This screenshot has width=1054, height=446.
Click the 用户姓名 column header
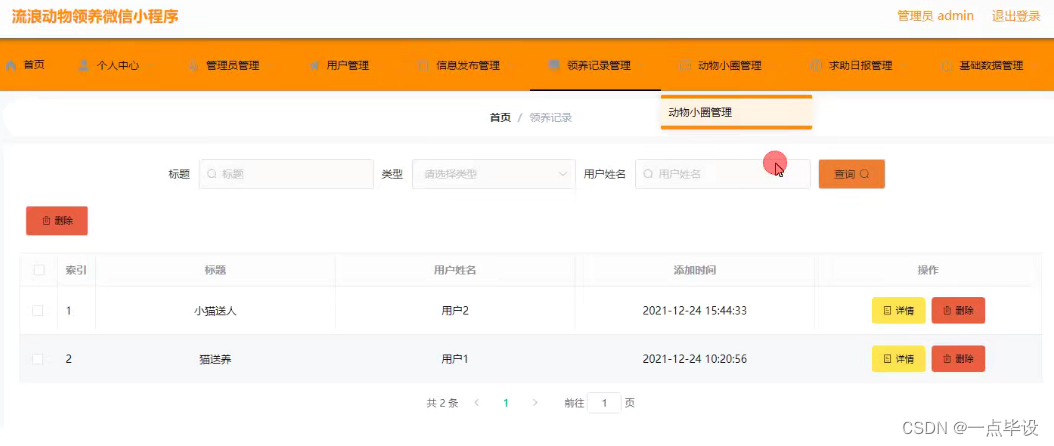(455, 270)
